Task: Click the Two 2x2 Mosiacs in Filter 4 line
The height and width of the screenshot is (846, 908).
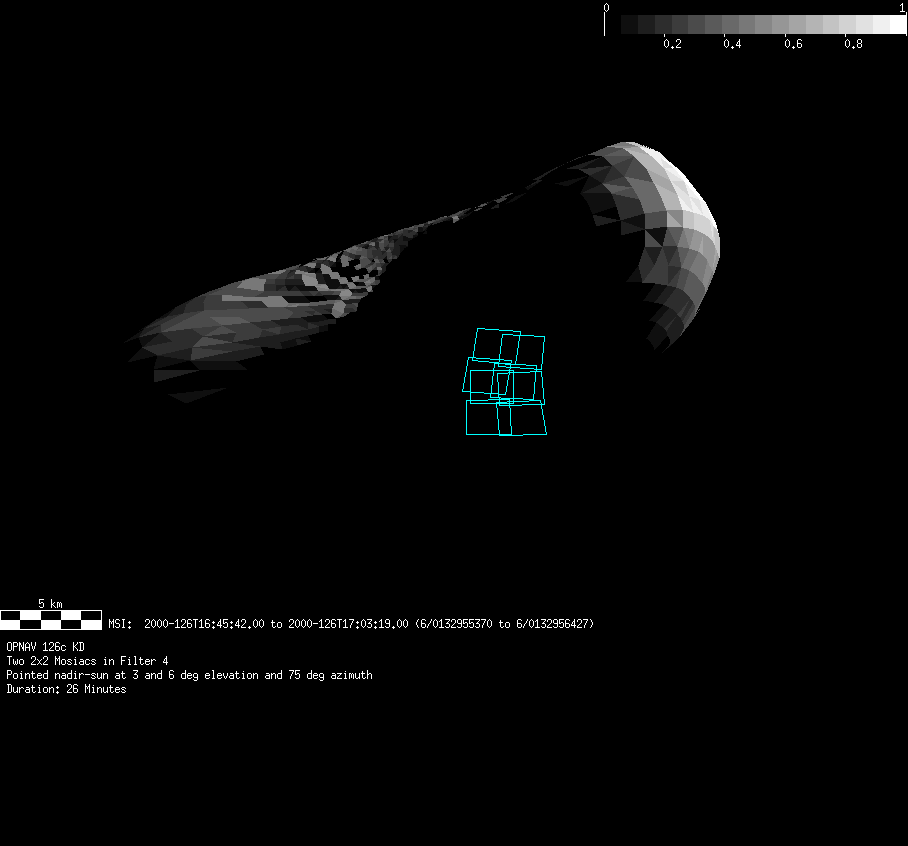Action: pos(87,661)
